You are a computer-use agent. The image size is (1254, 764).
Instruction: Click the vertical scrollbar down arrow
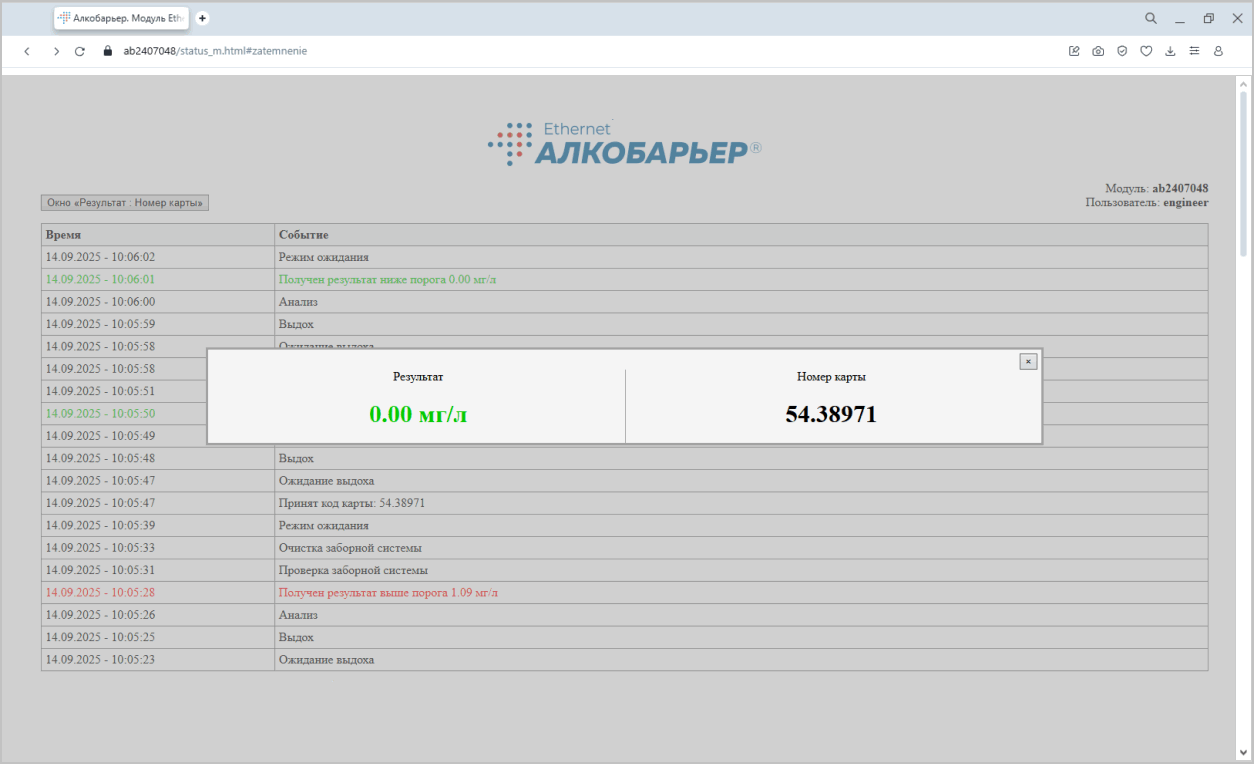pyautogui.click(x=1243, y=751)
